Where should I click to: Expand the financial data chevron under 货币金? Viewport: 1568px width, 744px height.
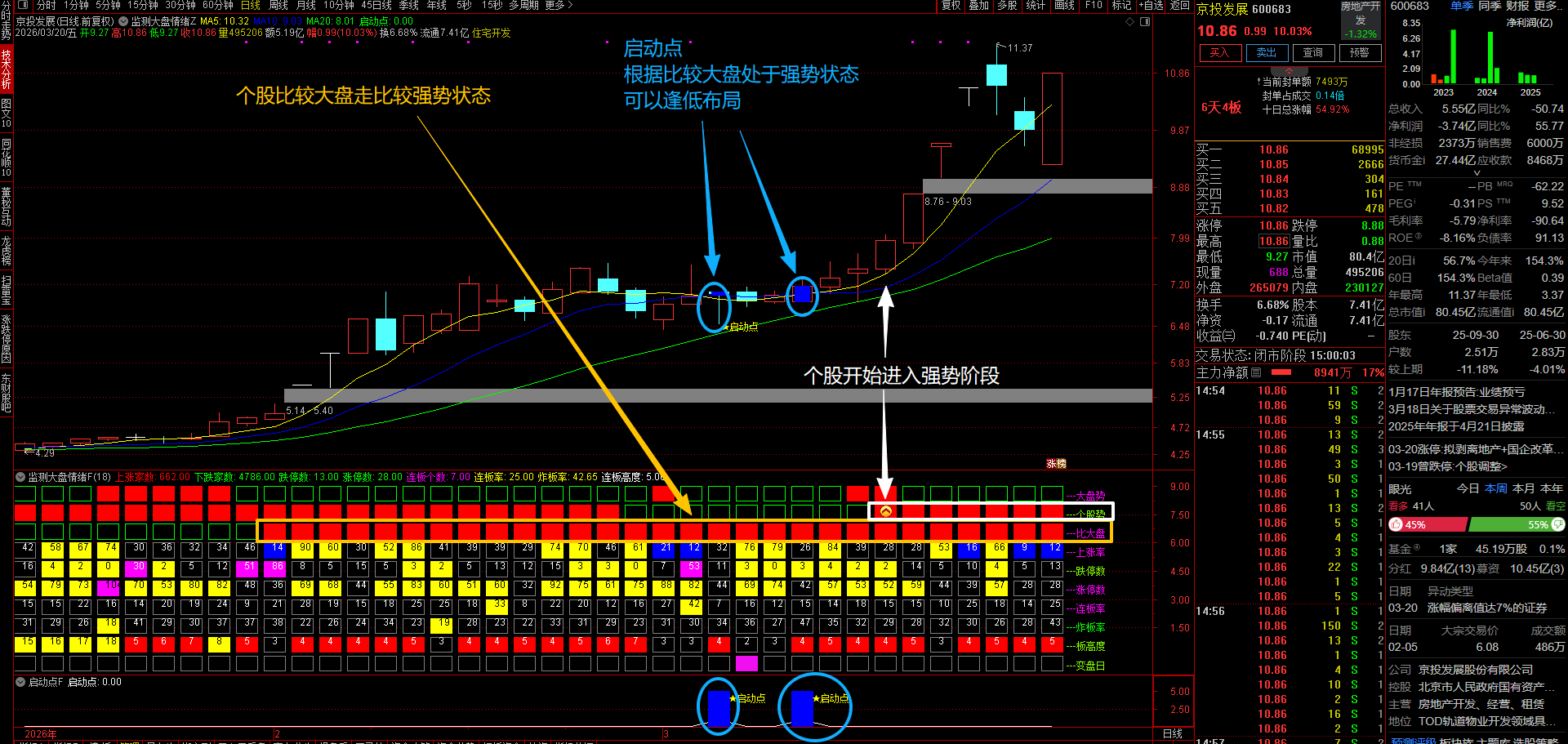pyautogui.click(x=1477, y=173)
